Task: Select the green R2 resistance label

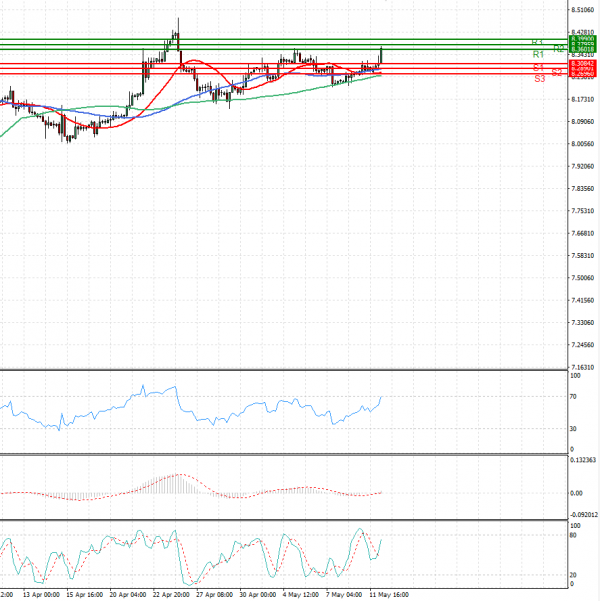Action: click(x=559, y=49)
